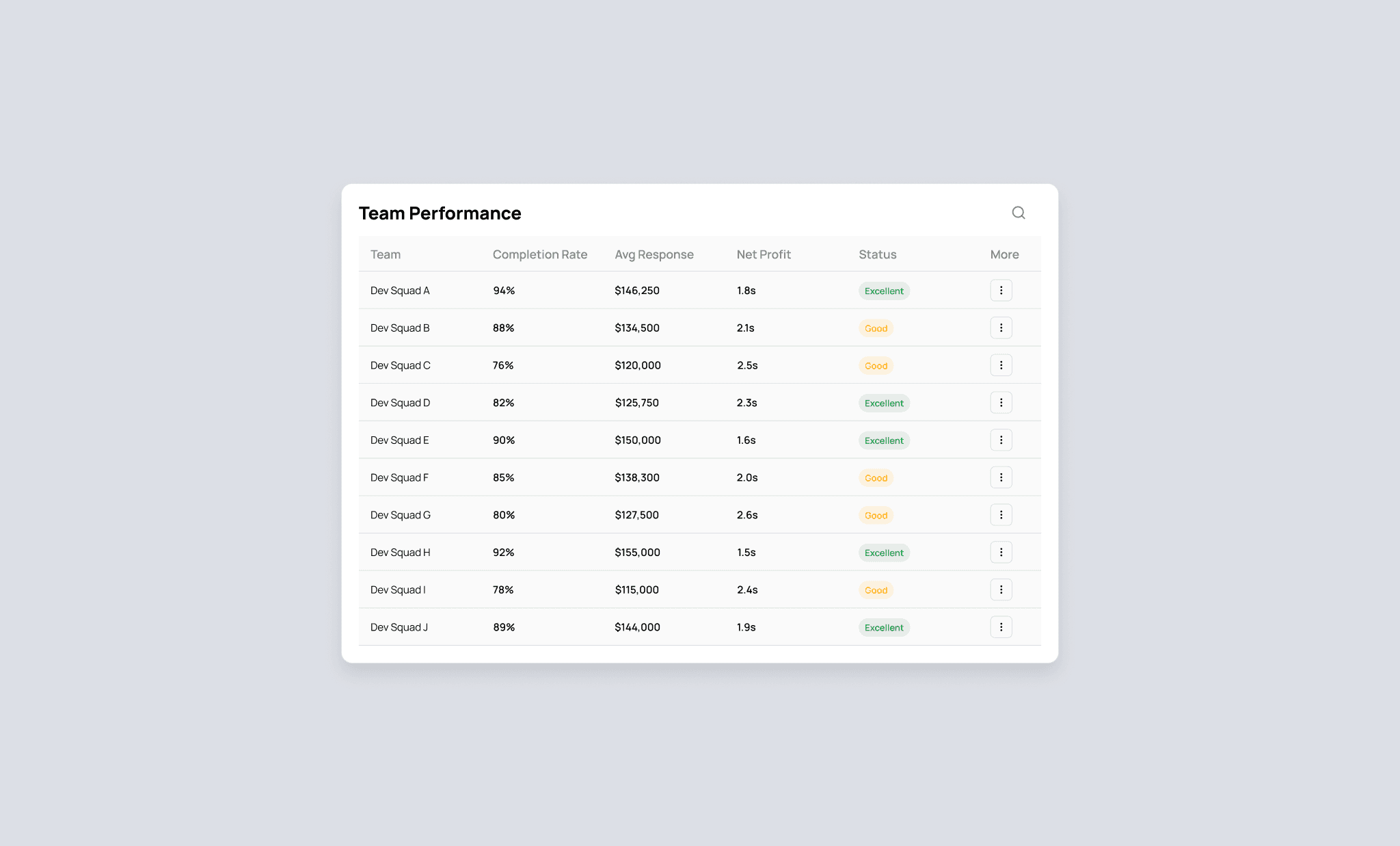Open the three-dot menu for Dev Squad C
Viewport: 1400px width, 846px height.
[1001, 365]
